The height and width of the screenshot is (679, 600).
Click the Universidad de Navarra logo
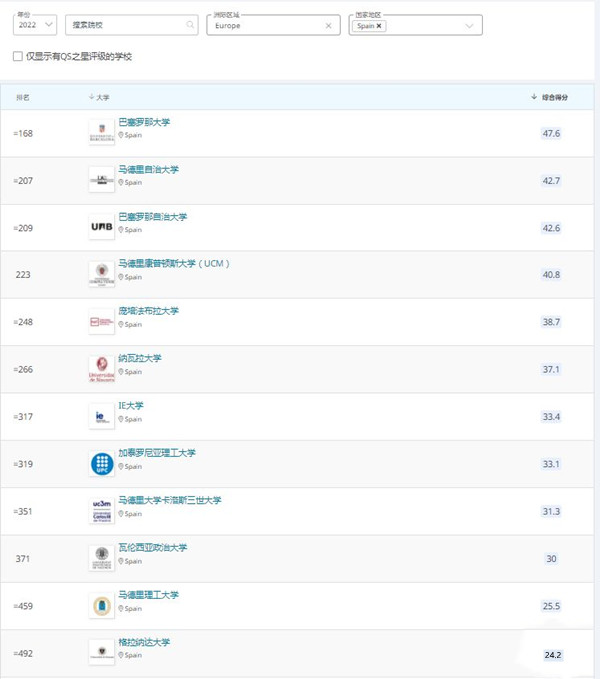coord(102,369)
